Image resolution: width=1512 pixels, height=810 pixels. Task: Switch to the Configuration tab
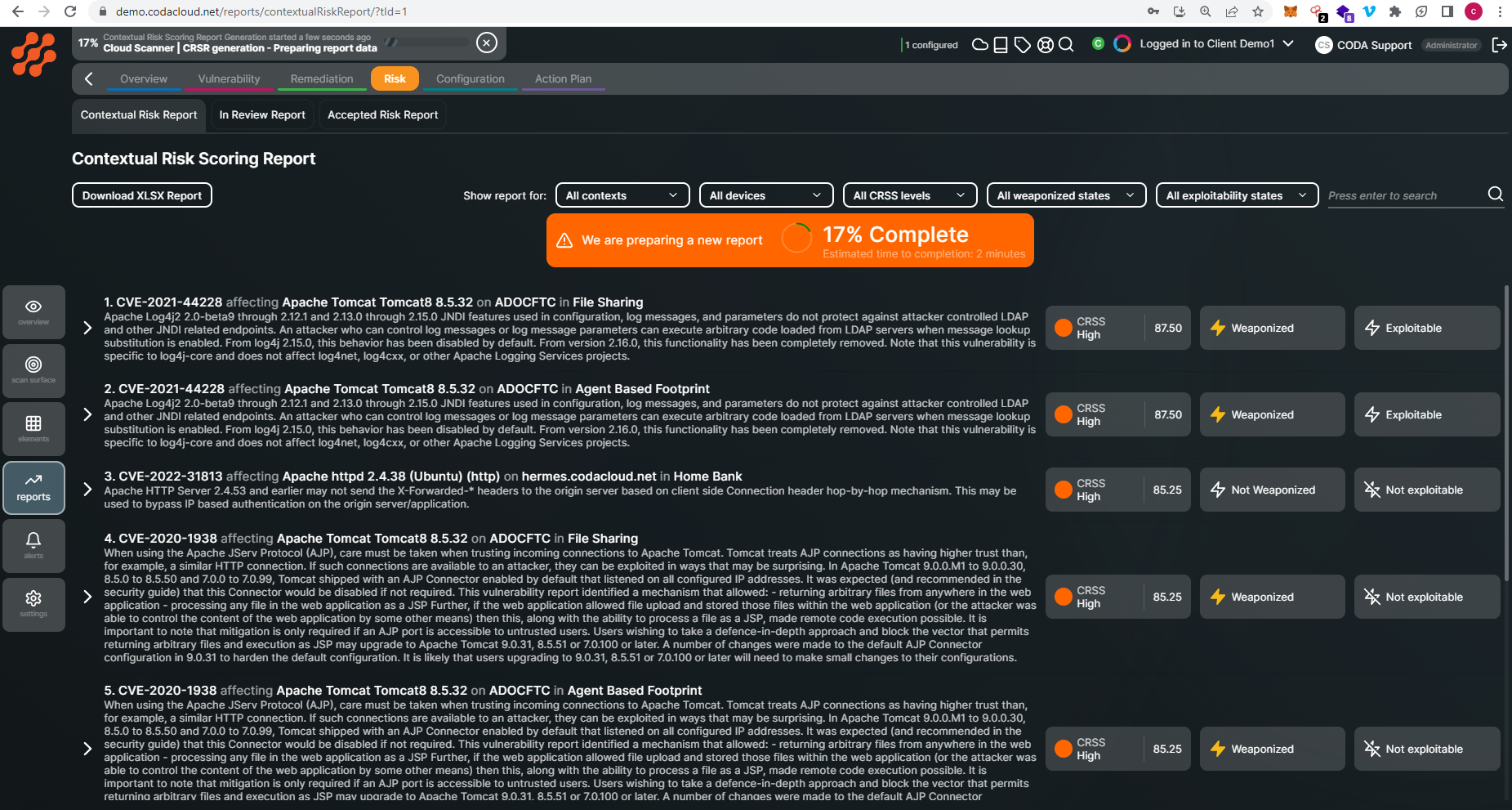pos(471,79)
